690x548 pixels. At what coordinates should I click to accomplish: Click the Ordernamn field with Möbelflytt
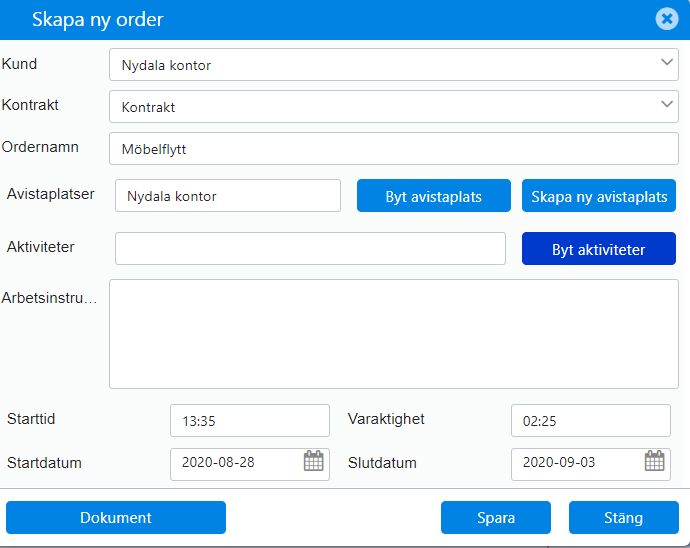(394, 149)
